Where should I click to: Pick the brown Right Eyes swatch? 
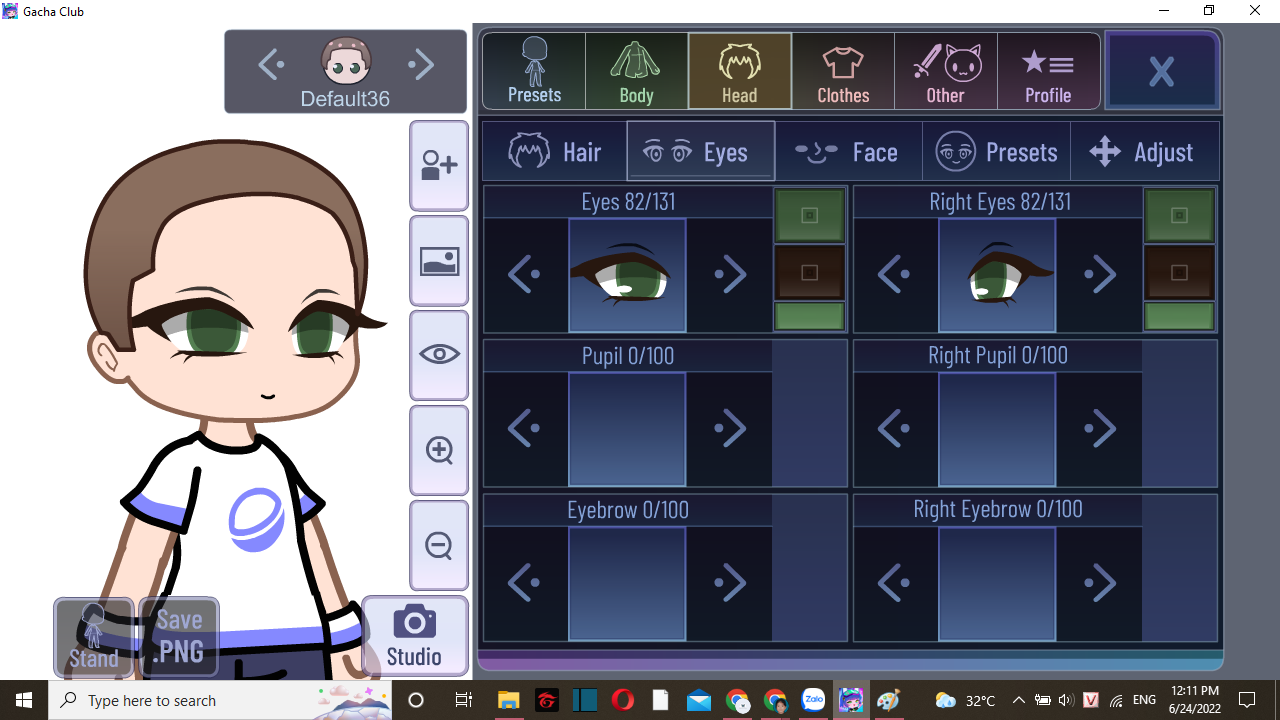[x=1179, y=272]
